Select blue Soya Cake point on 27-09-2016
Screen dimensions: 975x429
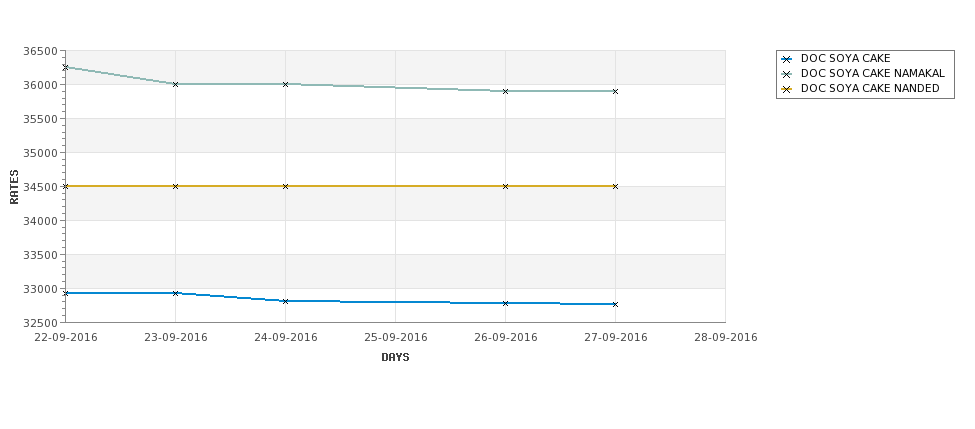point(616,304)
